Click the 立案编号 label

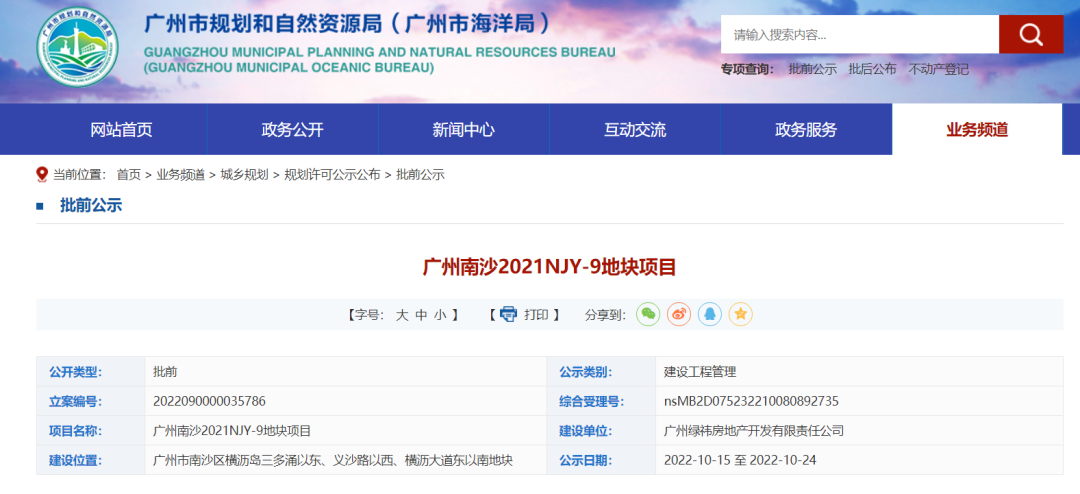[75, 401]
